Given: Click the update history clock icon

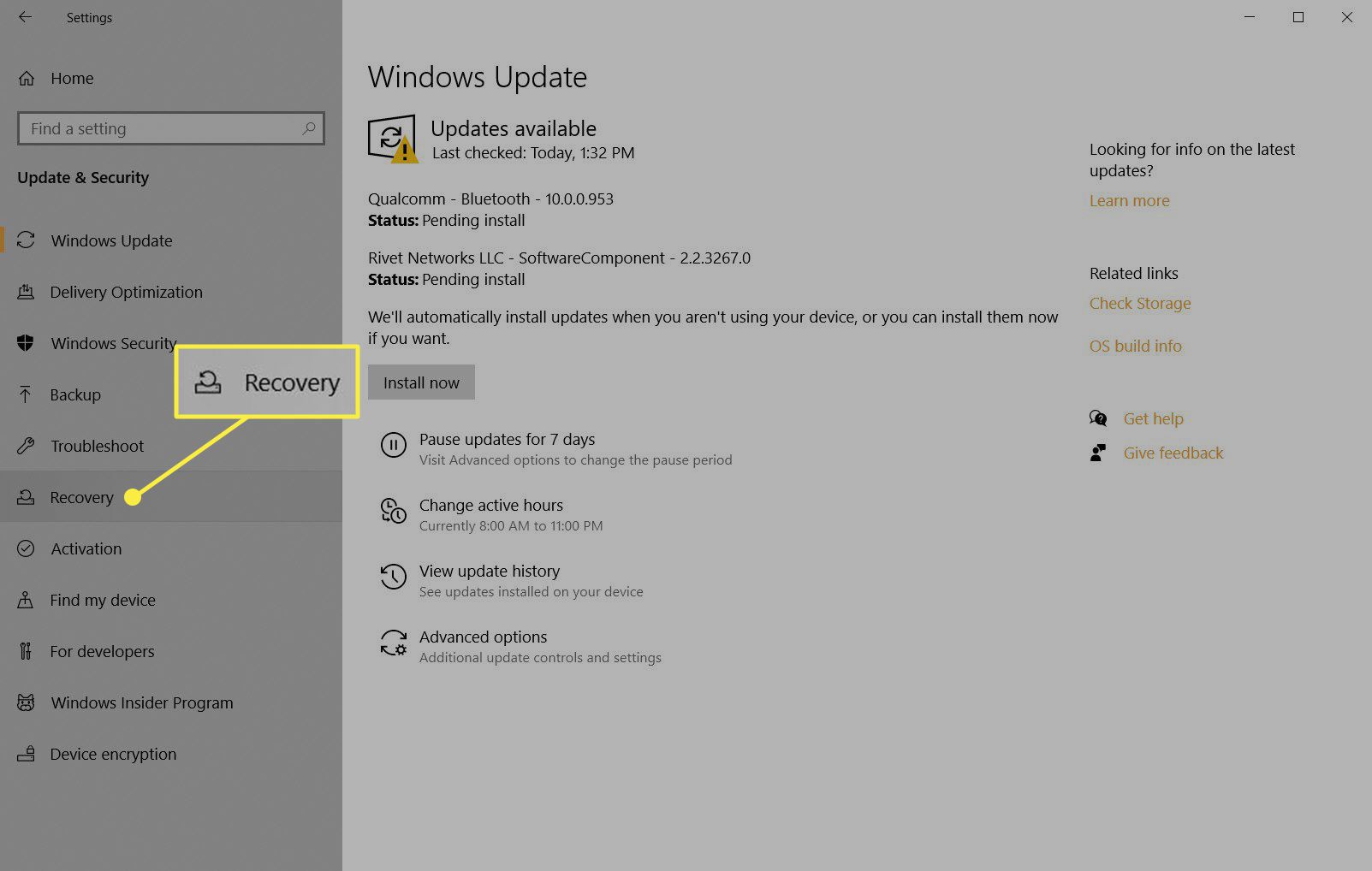Looking at the screenshot, I should coord(393,577).
